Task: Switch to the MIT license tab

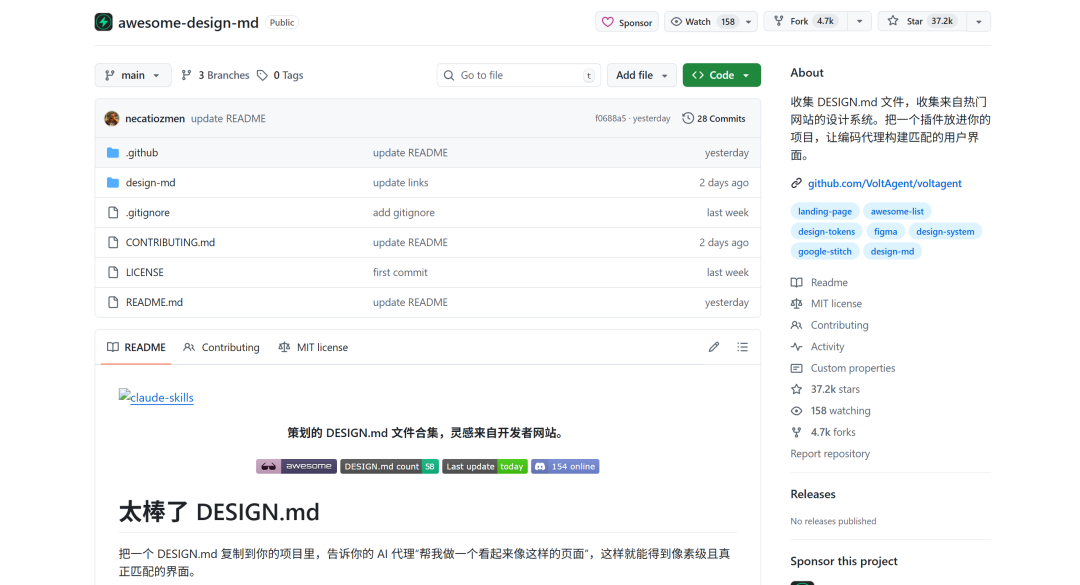Action: coord(313,347)
